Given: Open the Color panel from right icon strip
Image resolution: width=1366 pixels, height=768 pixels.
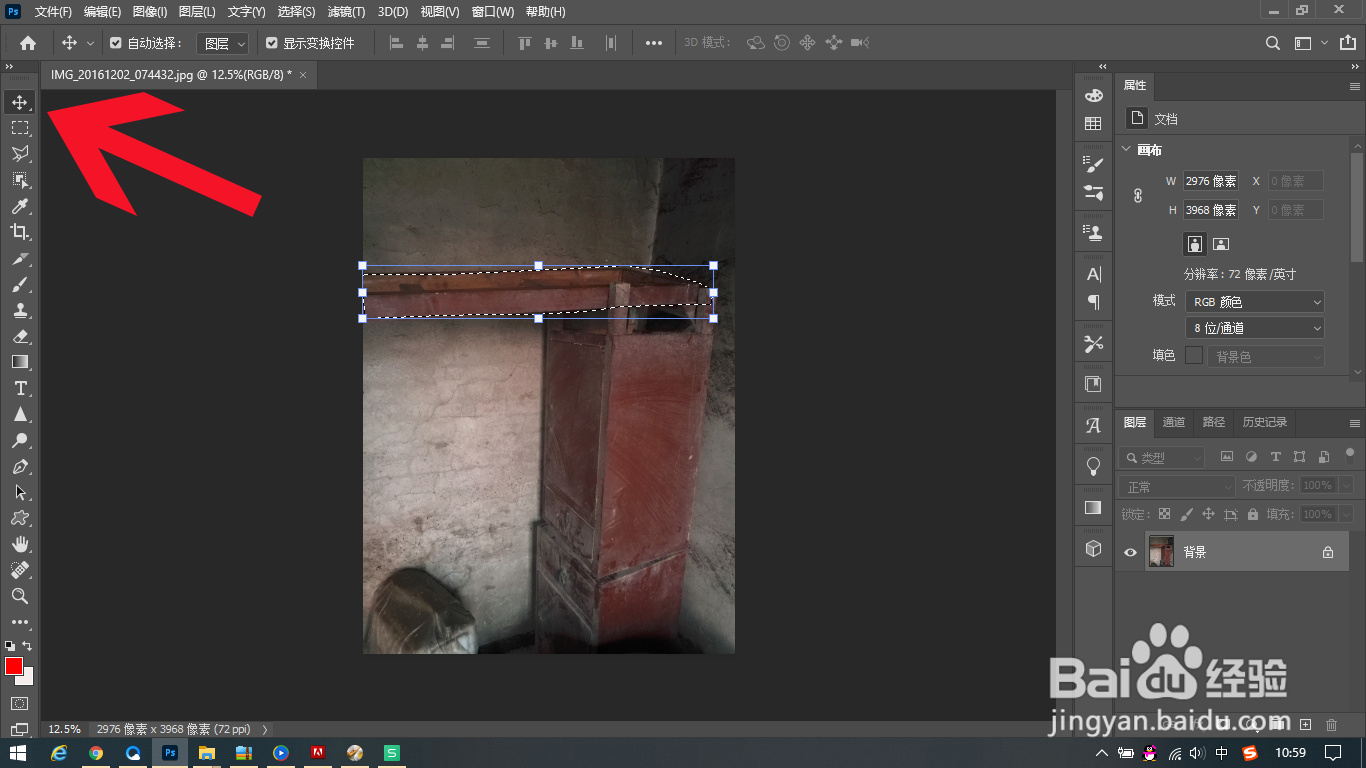Looking at the screenshot, I should (x=1093, y=94).
